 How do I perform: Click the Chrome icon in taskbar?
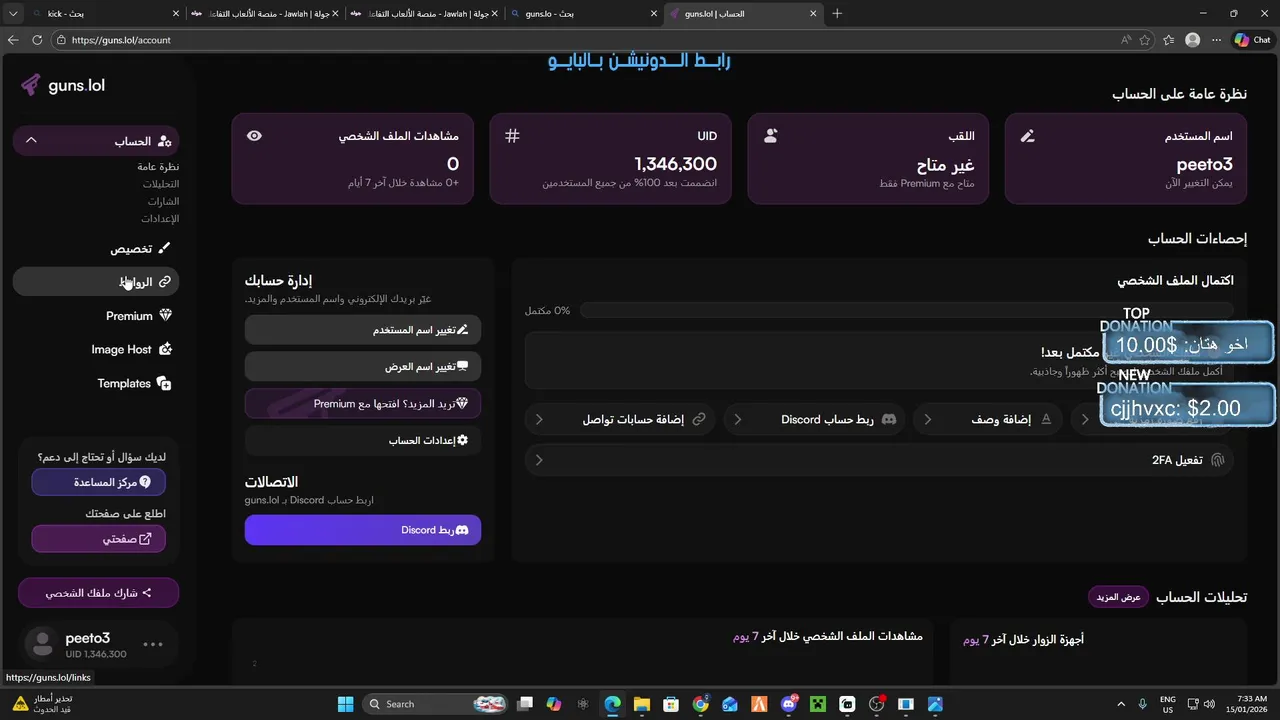coord(700,704)
